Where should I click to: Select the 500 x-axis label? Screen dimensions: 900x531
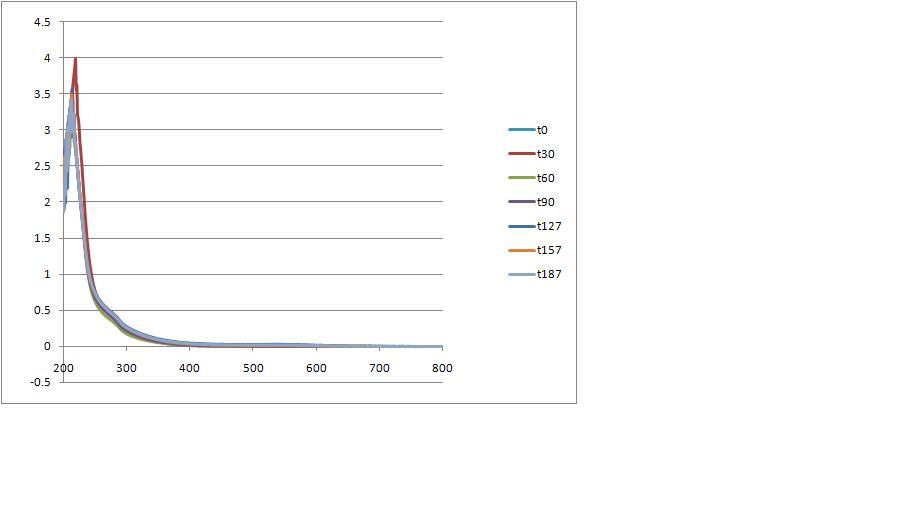coord(252,368)
